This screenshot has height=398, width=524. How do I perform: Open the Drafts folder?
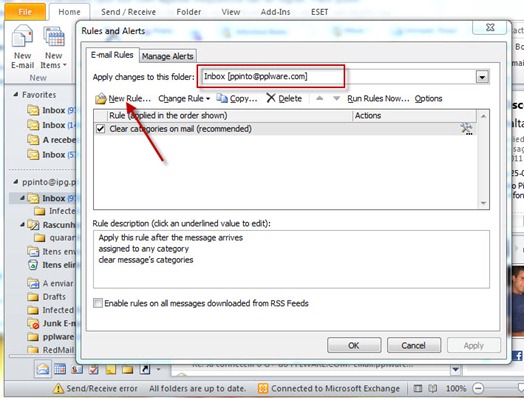47,297
